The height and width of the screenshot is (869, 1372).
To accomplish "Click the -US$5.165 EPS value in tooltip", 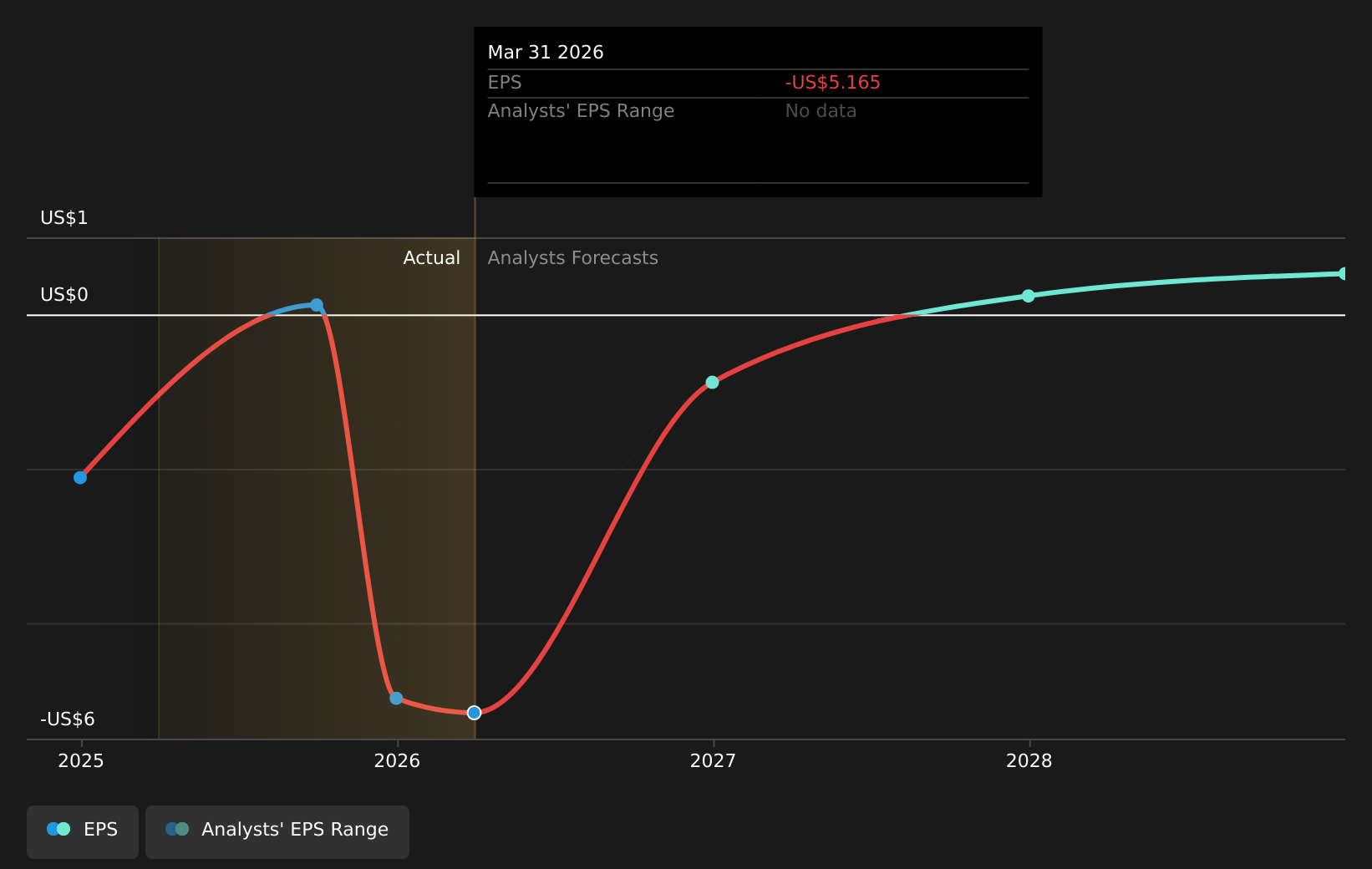I will pyautogui.click(x=833, y=83).
